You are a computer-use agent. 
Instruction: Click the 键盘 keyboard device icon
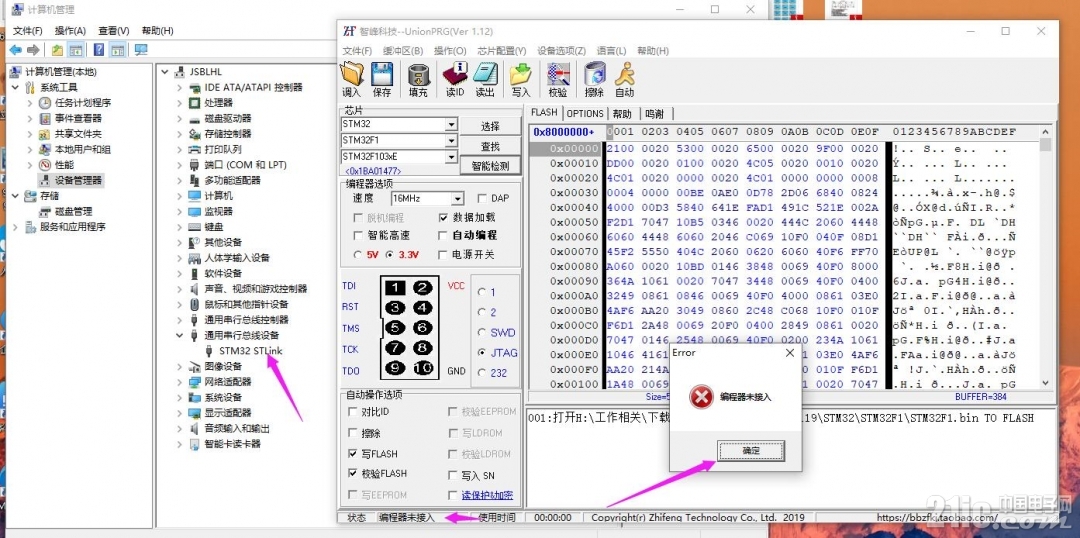click(x=195, y=227)
